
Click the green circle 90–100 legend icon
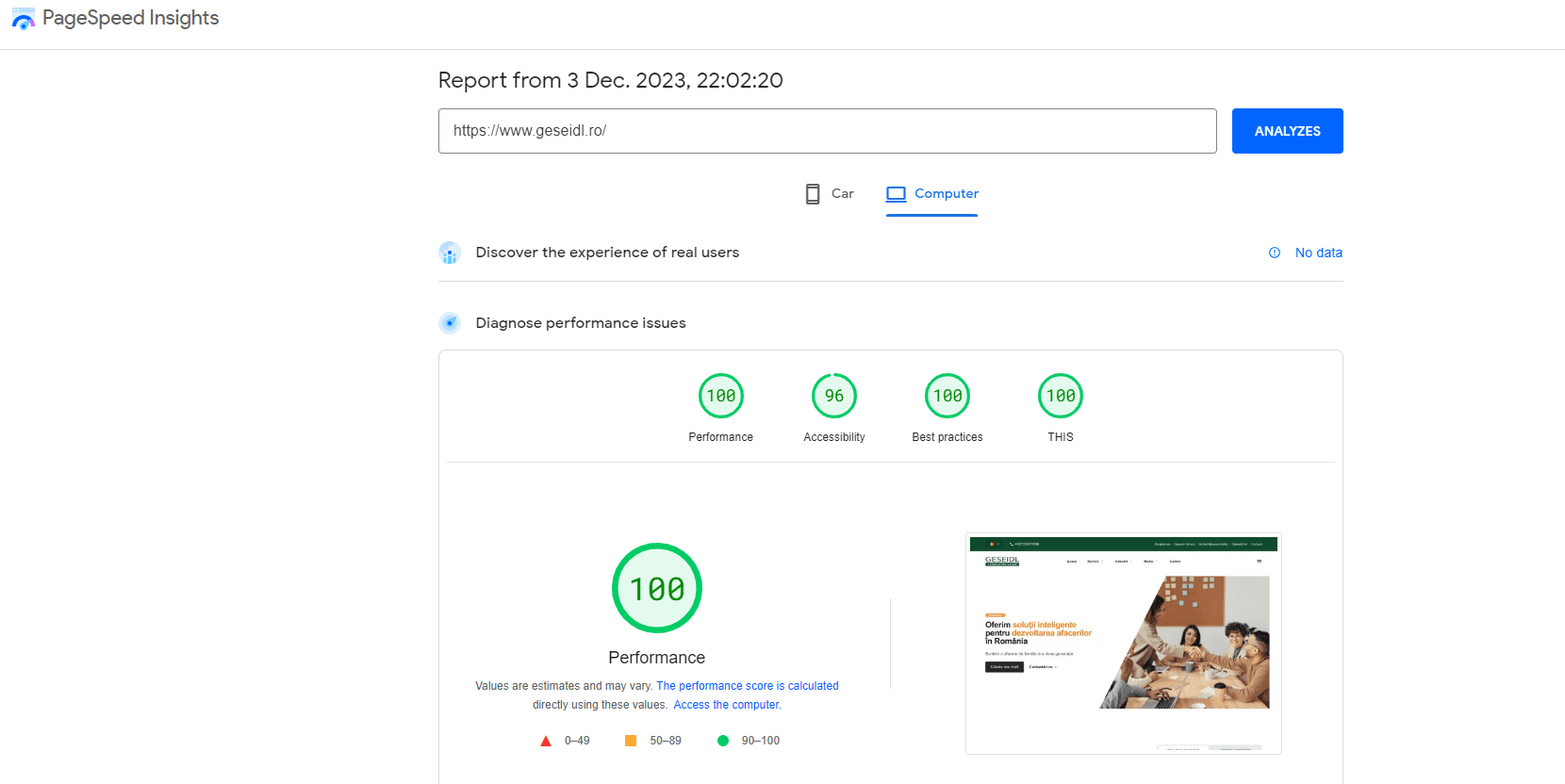coord(723,741)
